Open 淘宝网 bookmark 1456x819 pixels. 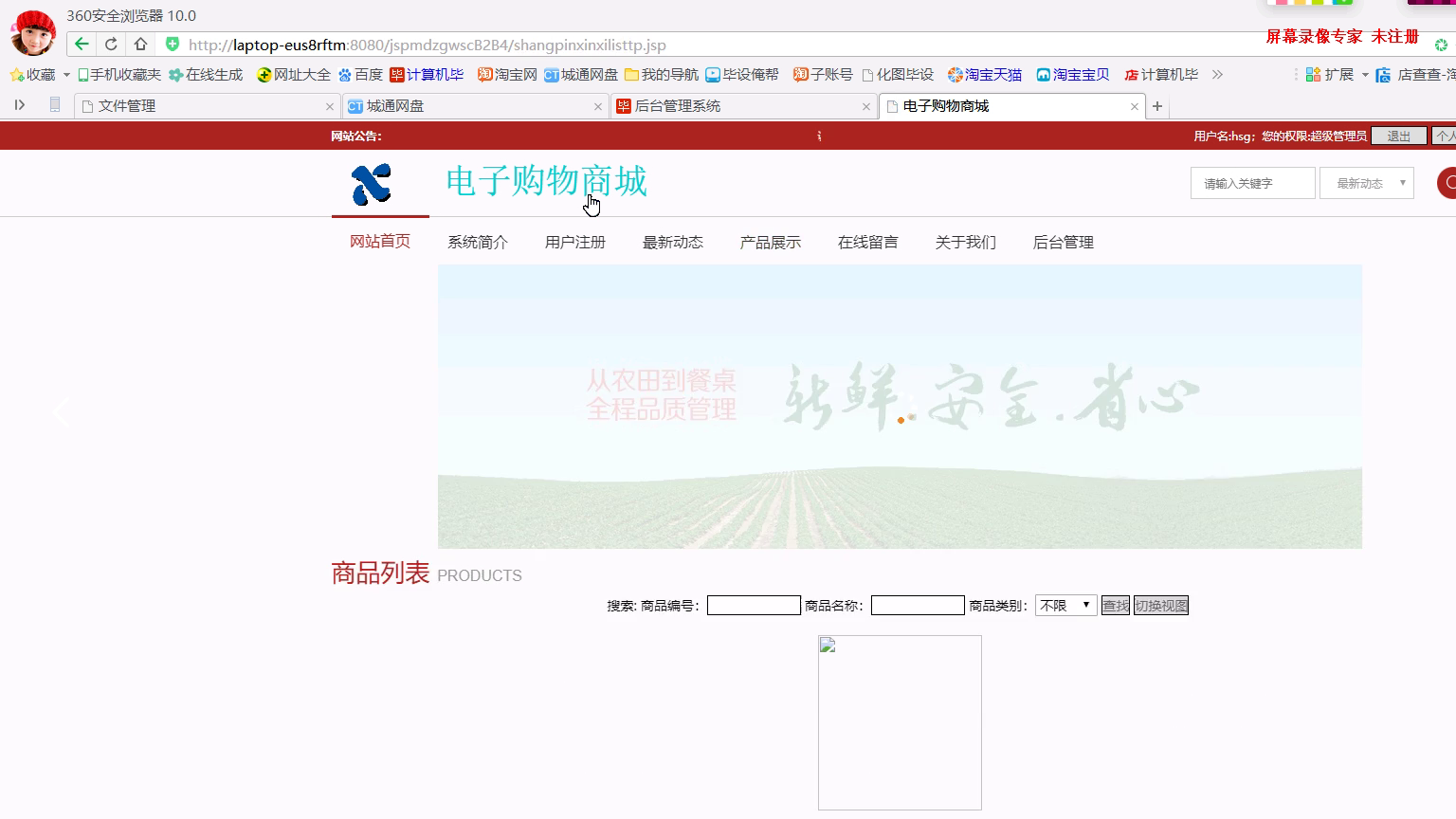coord(507,75)
